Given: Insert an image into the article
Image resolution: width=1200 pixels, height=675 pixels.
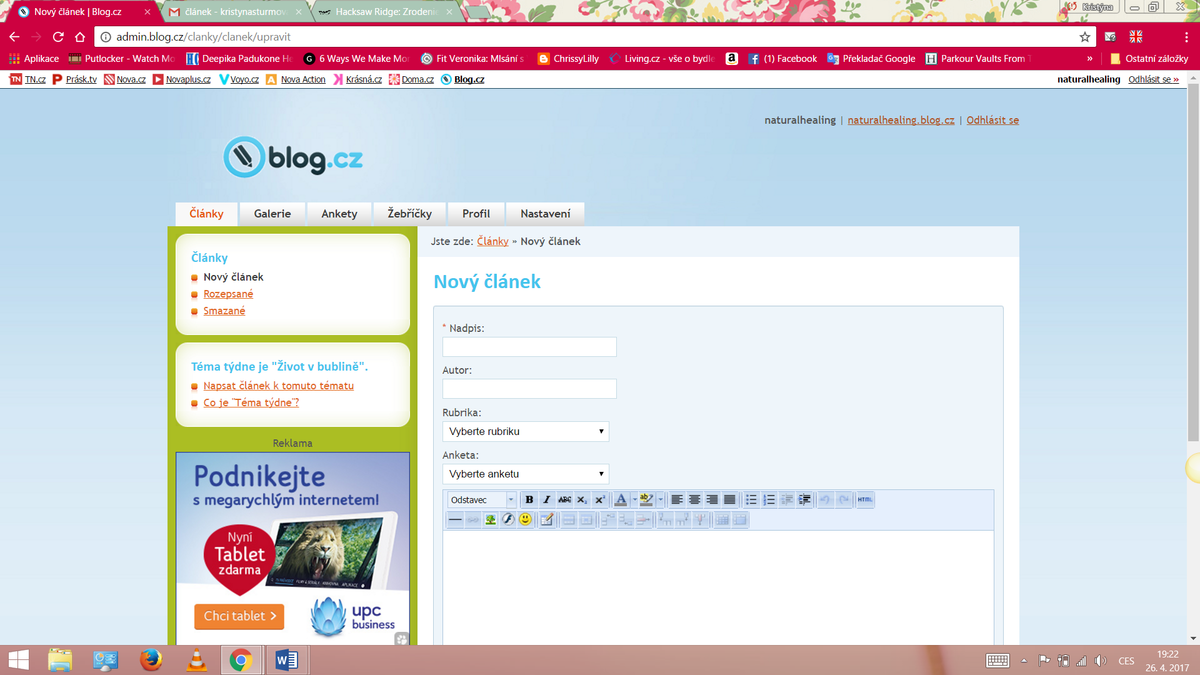Looking at the screenshot, I should (x=491, y=520).
